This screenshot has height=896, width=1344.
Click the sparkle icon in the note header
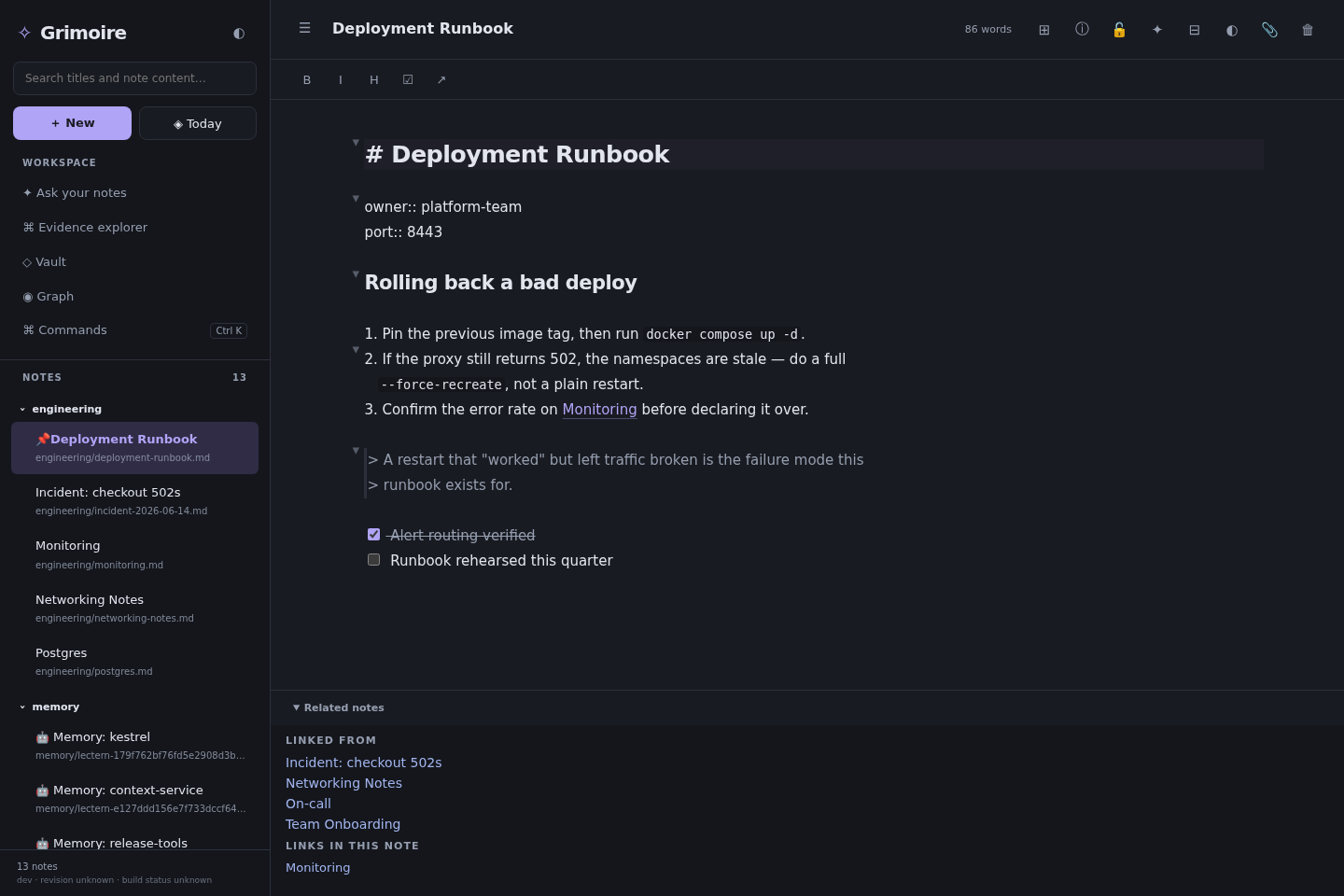coord(1157,30)
